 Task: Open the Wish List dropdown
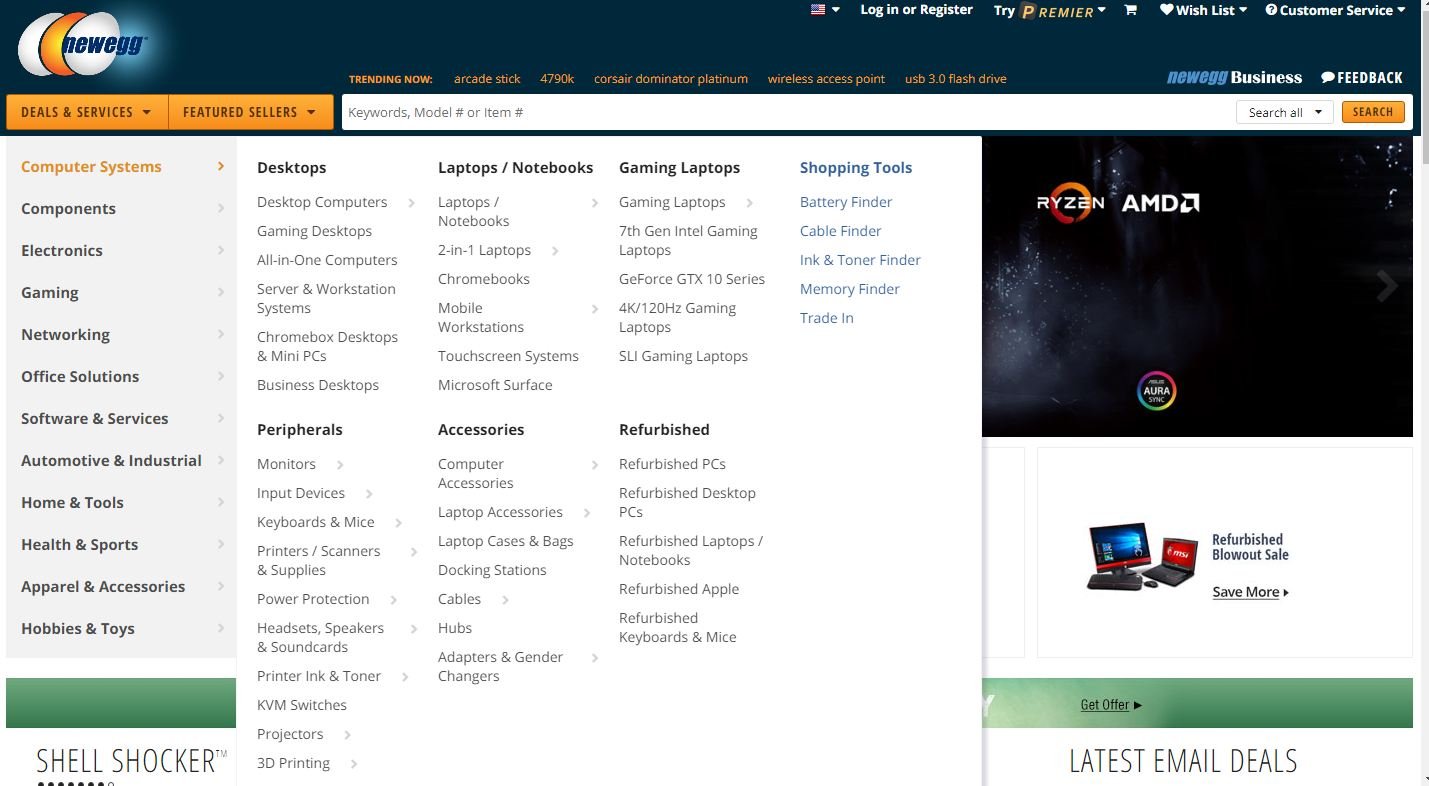pyautogui.click(x=1203, y=10)
